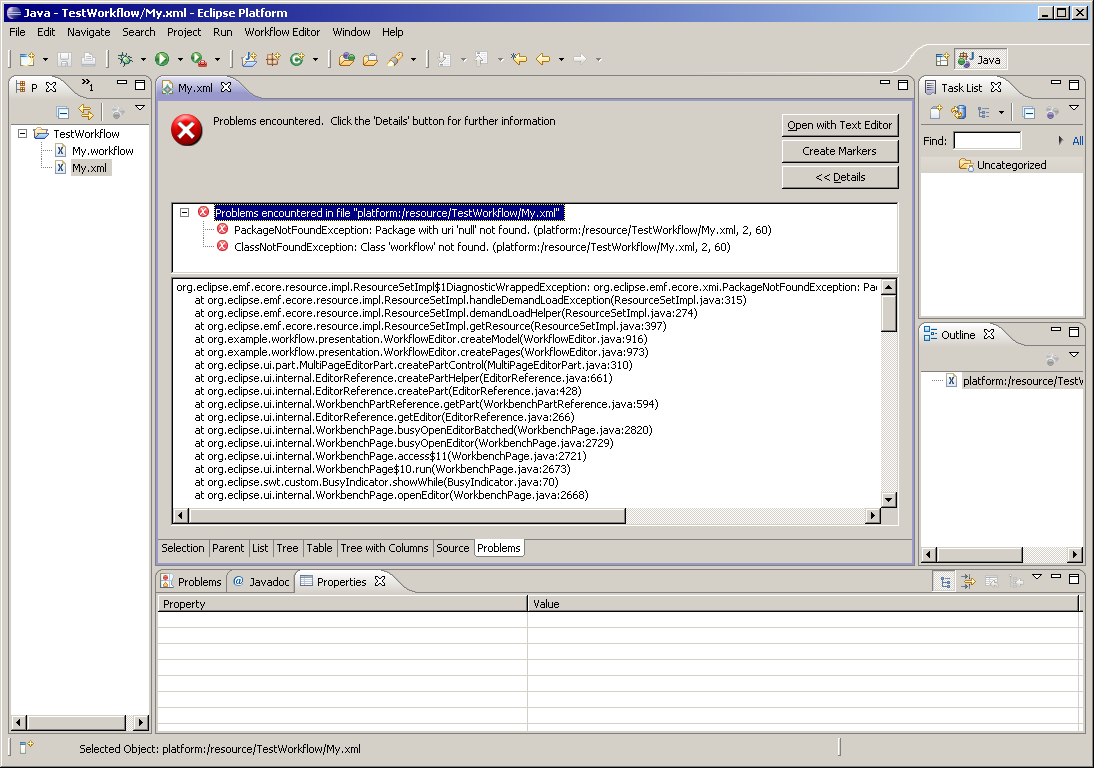The image size is (1094, 768).
Task: Collapse the TestWorkflow project node
Action: pyautogui.click(x=24, y=133)
